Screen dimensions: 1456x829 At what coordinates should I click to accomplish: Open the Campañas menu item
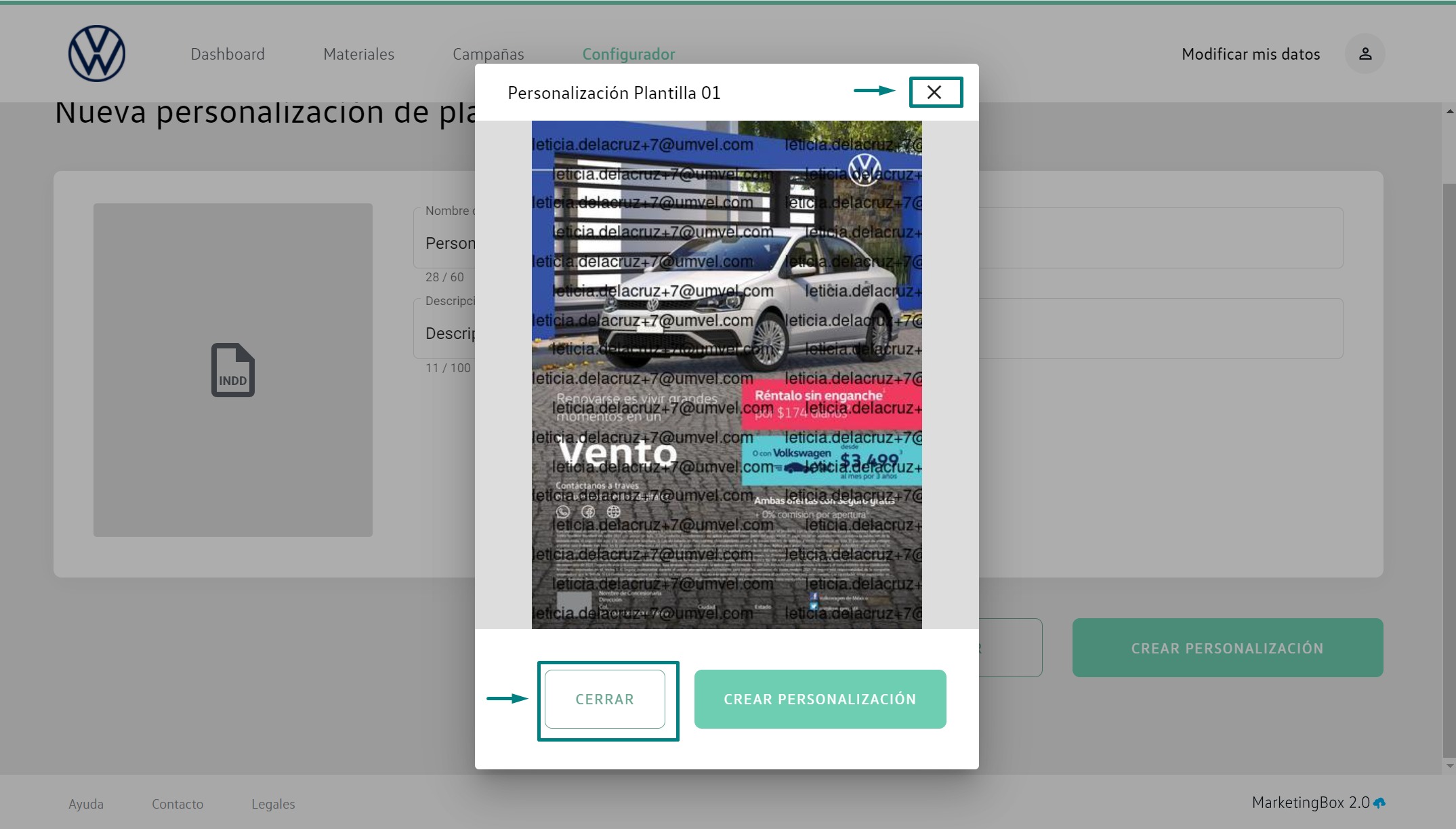(488, 54)
